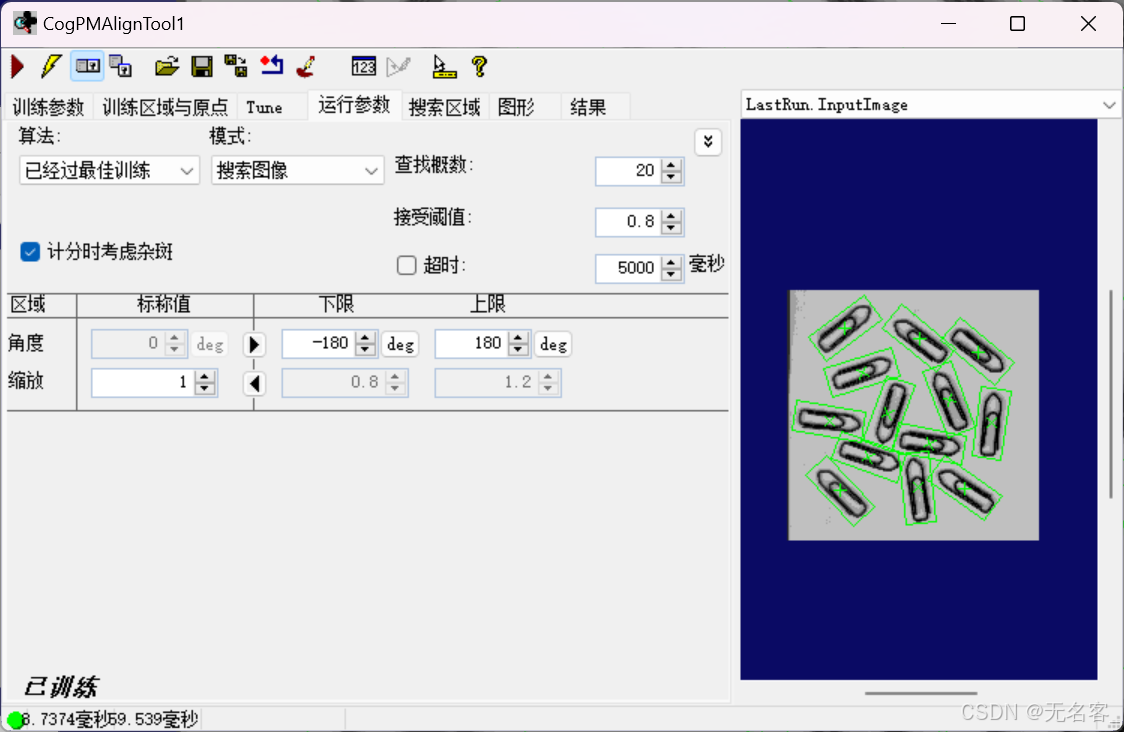This screenshot has width=1124, height=732.
Task: Reset the tool with the blue arrow icon
Action: pyautogui.click(x=272, y=67)
